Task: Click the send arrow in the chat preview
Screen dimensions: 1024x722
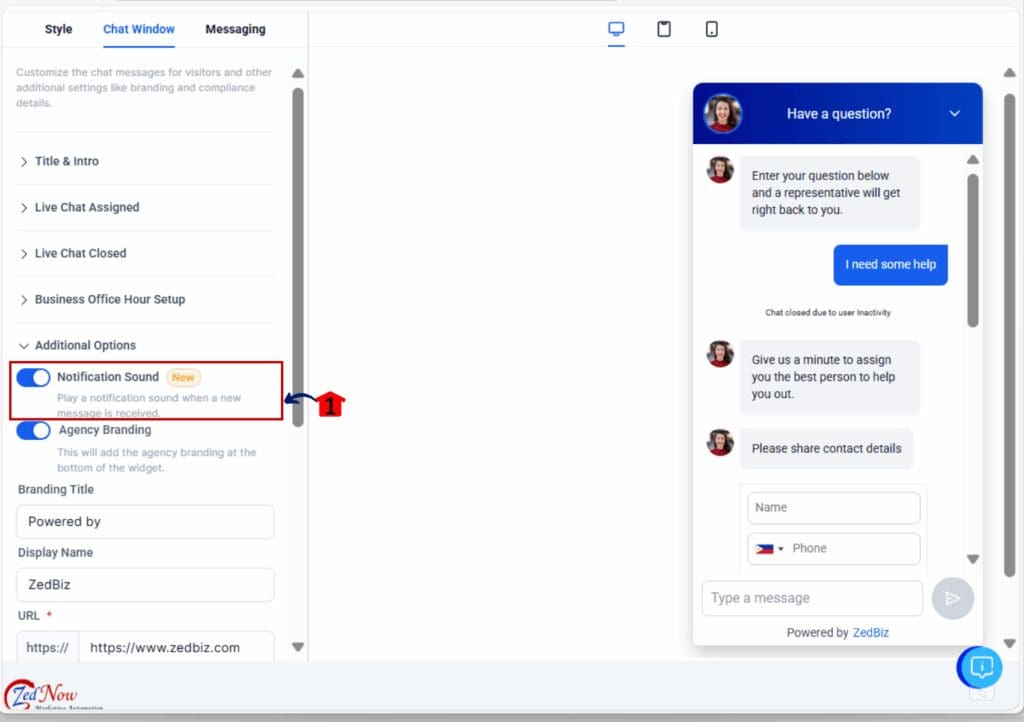Action: click(x=952, y=598)
